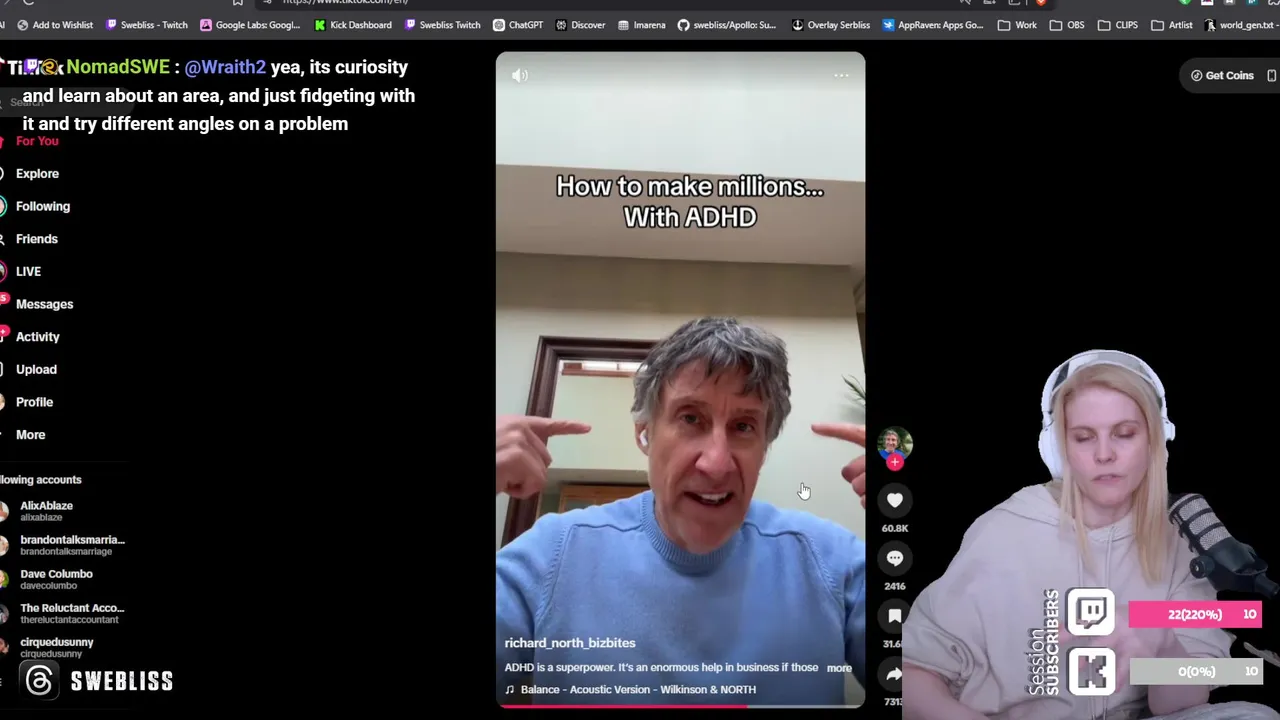Go to Profile in the sidebar
Image resolution: width=1280 pixels, height=720 pixels.
point(34,402)
